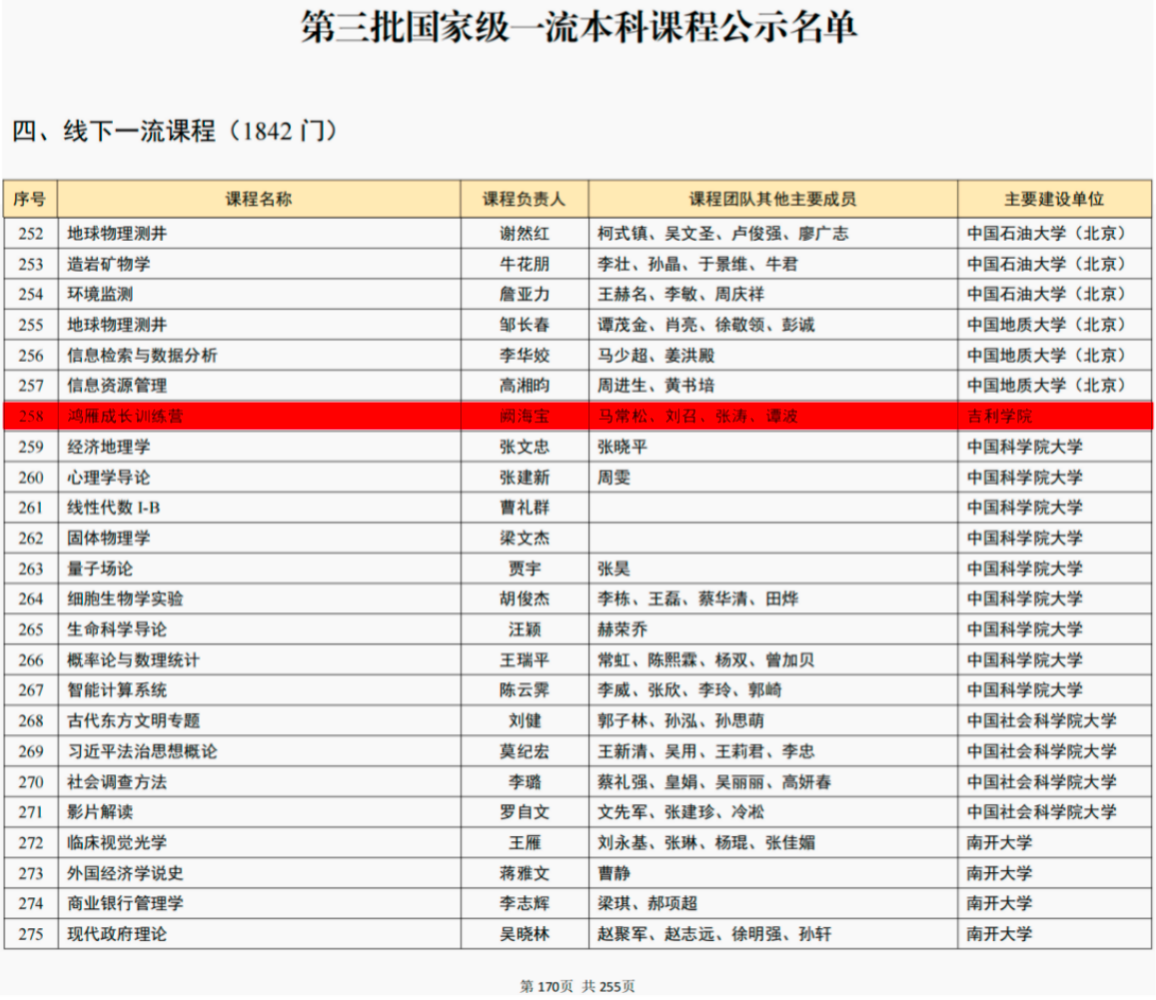The width and height of the screenshot is (1156, 1000).
Task: Click the 课程名称 column header
Action: click(259, 199)
